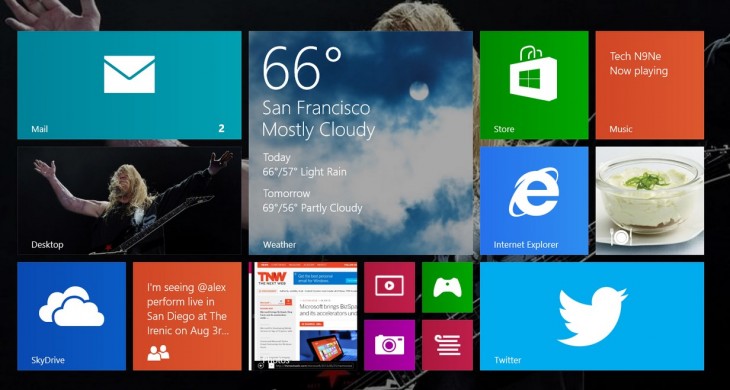Image resolution: width=730 pixels, height=390 pixels.
Task: Open the Store shopping bag icon
Action: (533, 74)
